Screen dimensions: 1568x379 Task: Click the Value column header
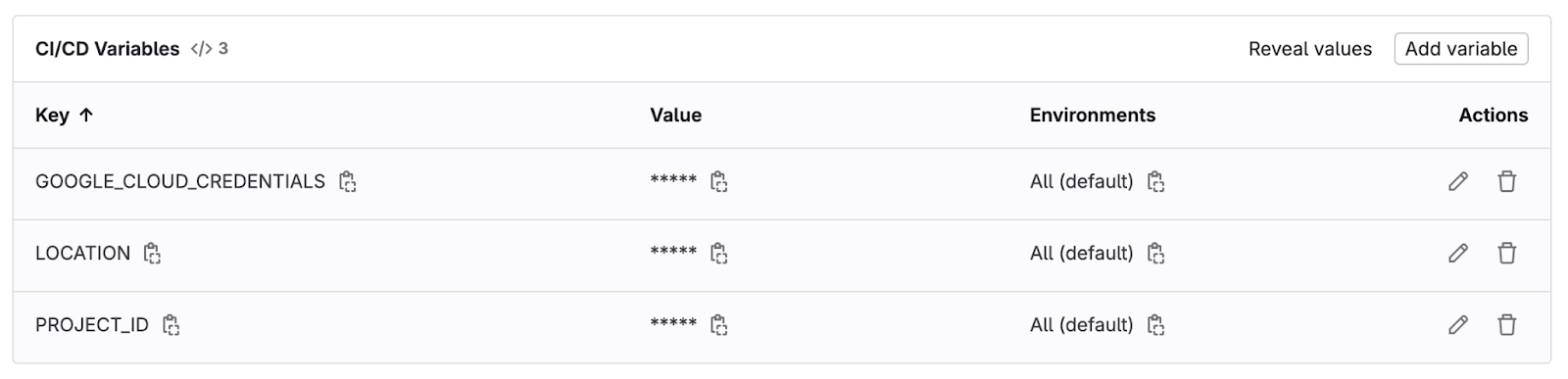click(675, 116)
